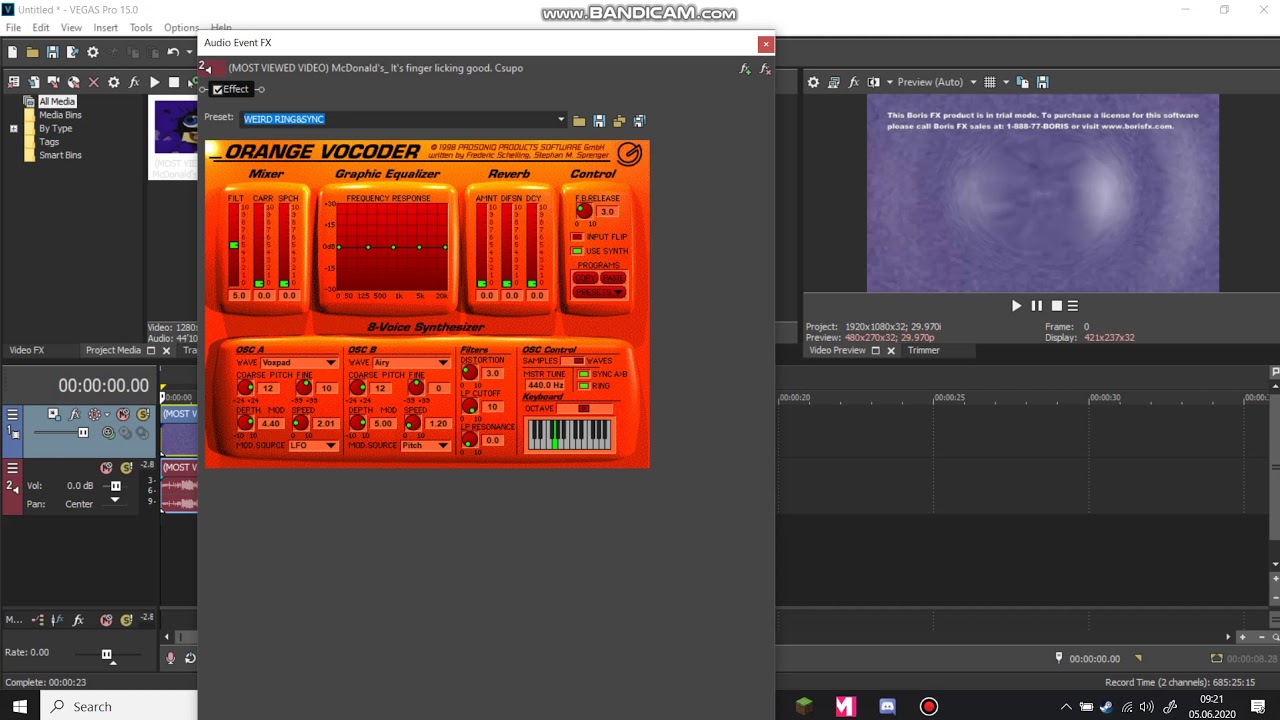
Task: Open Track FX on video track 1
Action: (x=74, y=414)
